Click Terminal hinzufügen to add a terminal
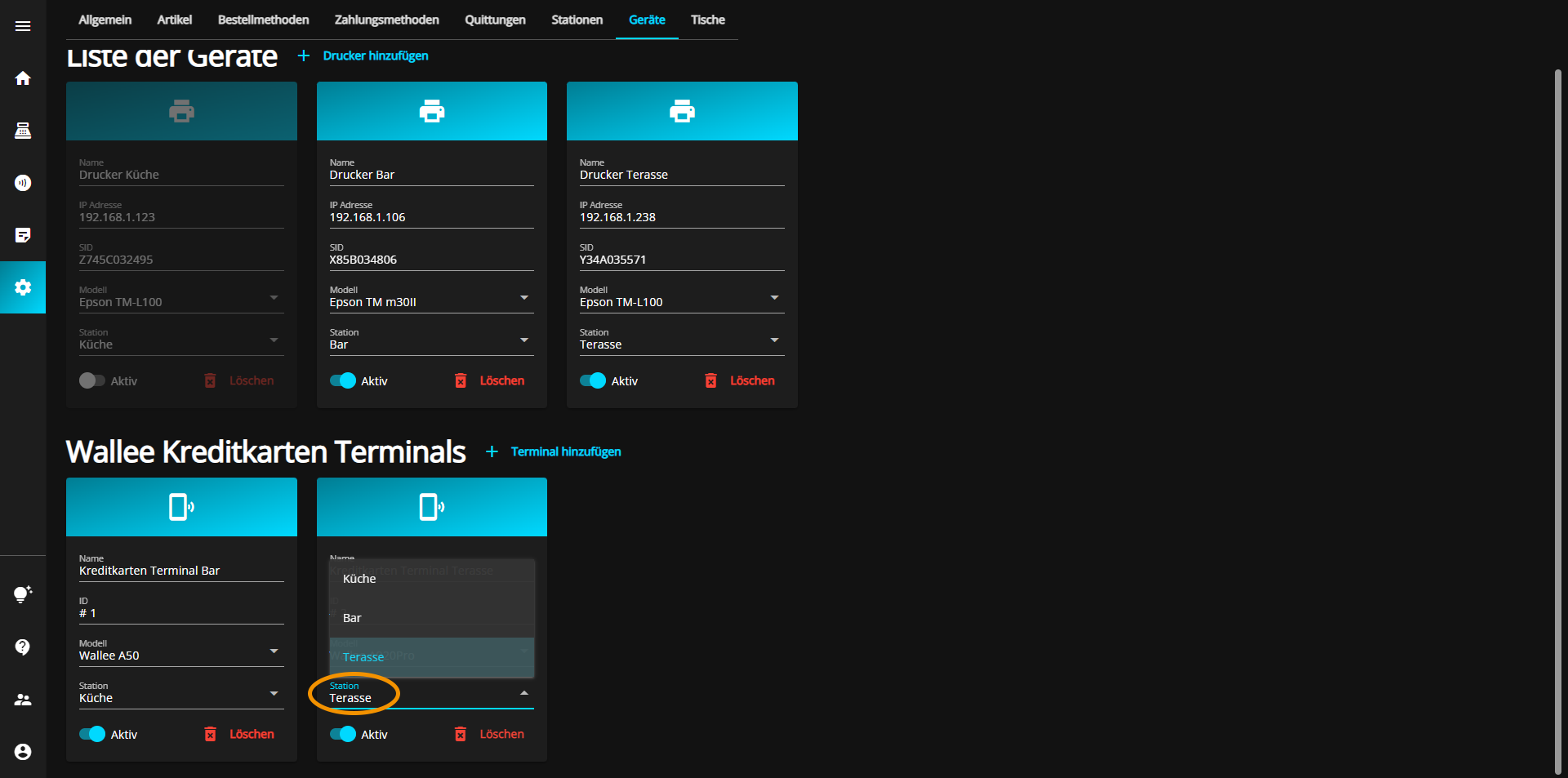Viewport: 1568px width, 778px height. [x=554, y=451]
